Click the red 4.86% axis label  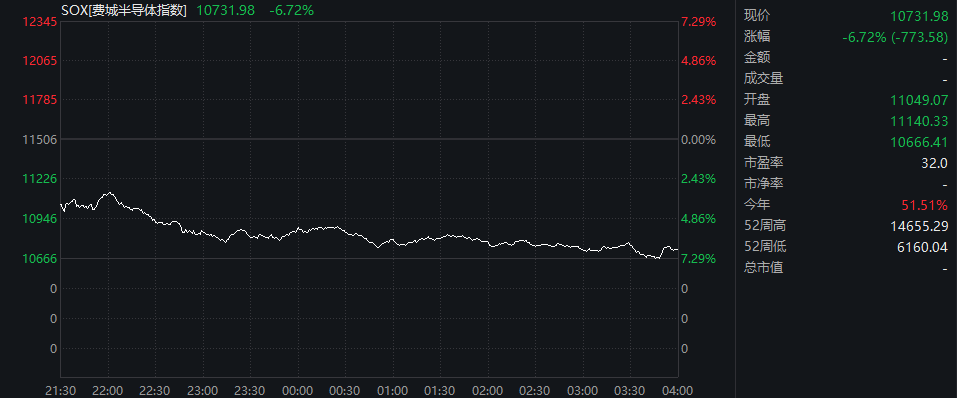pos(699,61)
